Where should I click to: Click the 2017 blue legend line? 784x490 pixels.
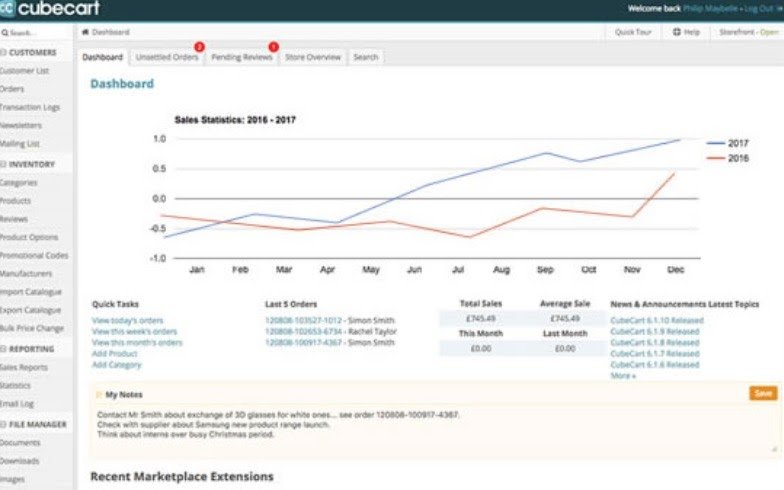click(715, 143)
